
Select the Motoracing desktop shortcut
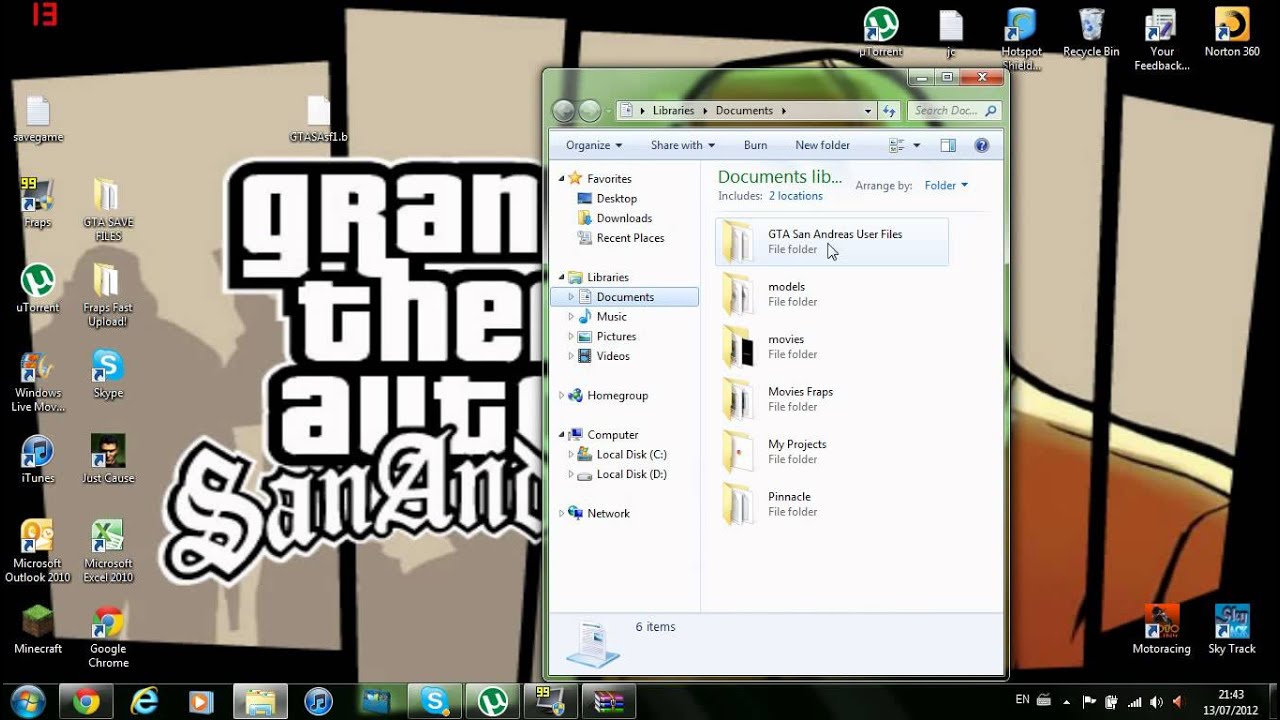tap(1162, 630)
